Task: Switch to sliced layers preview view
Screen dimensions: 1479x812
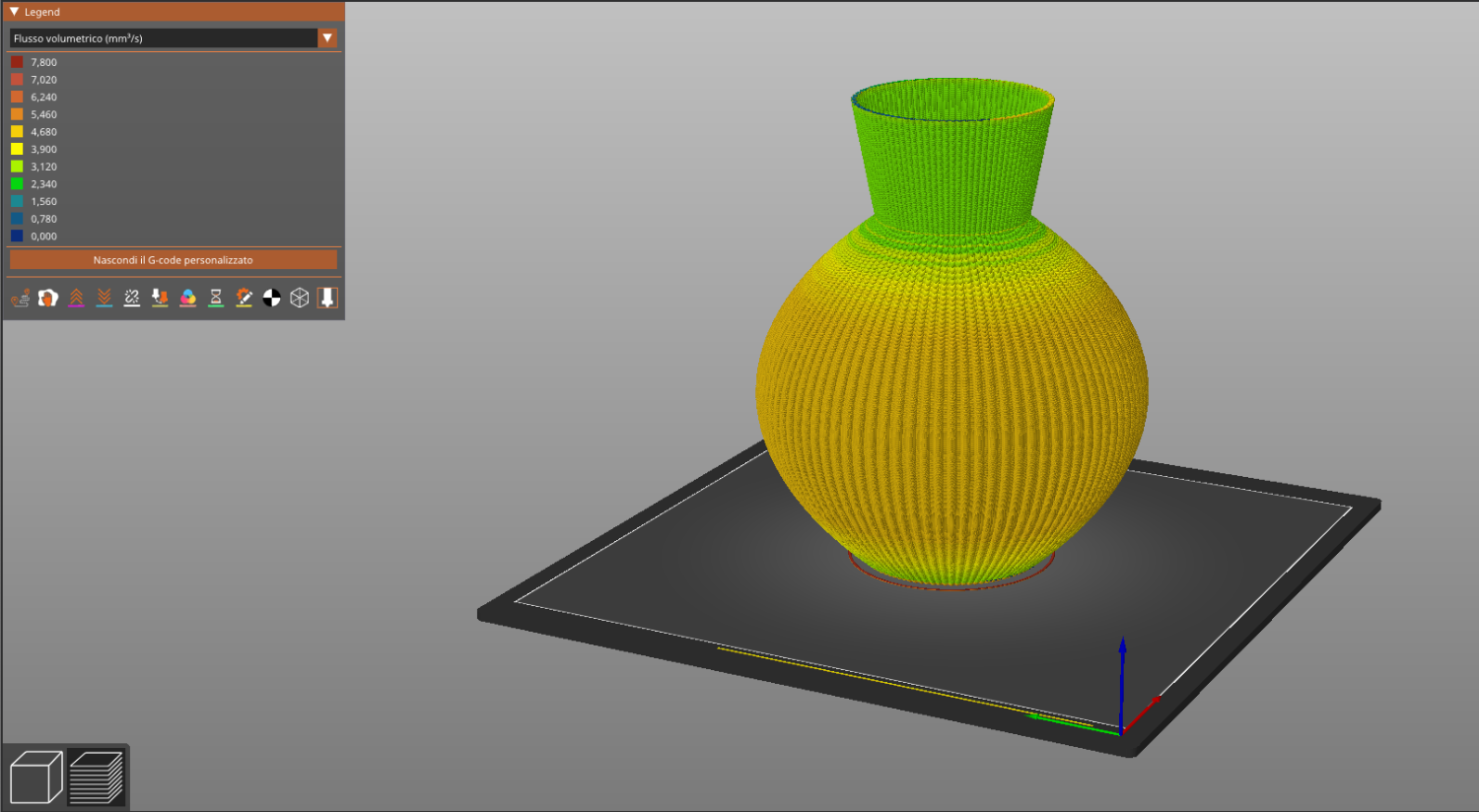Action: (x=96, y=778)
